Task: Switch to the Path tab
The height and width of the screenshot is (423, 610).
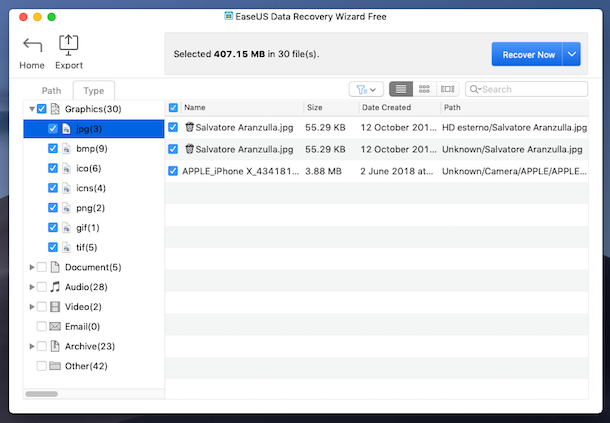Action: (x=51, y=91)
